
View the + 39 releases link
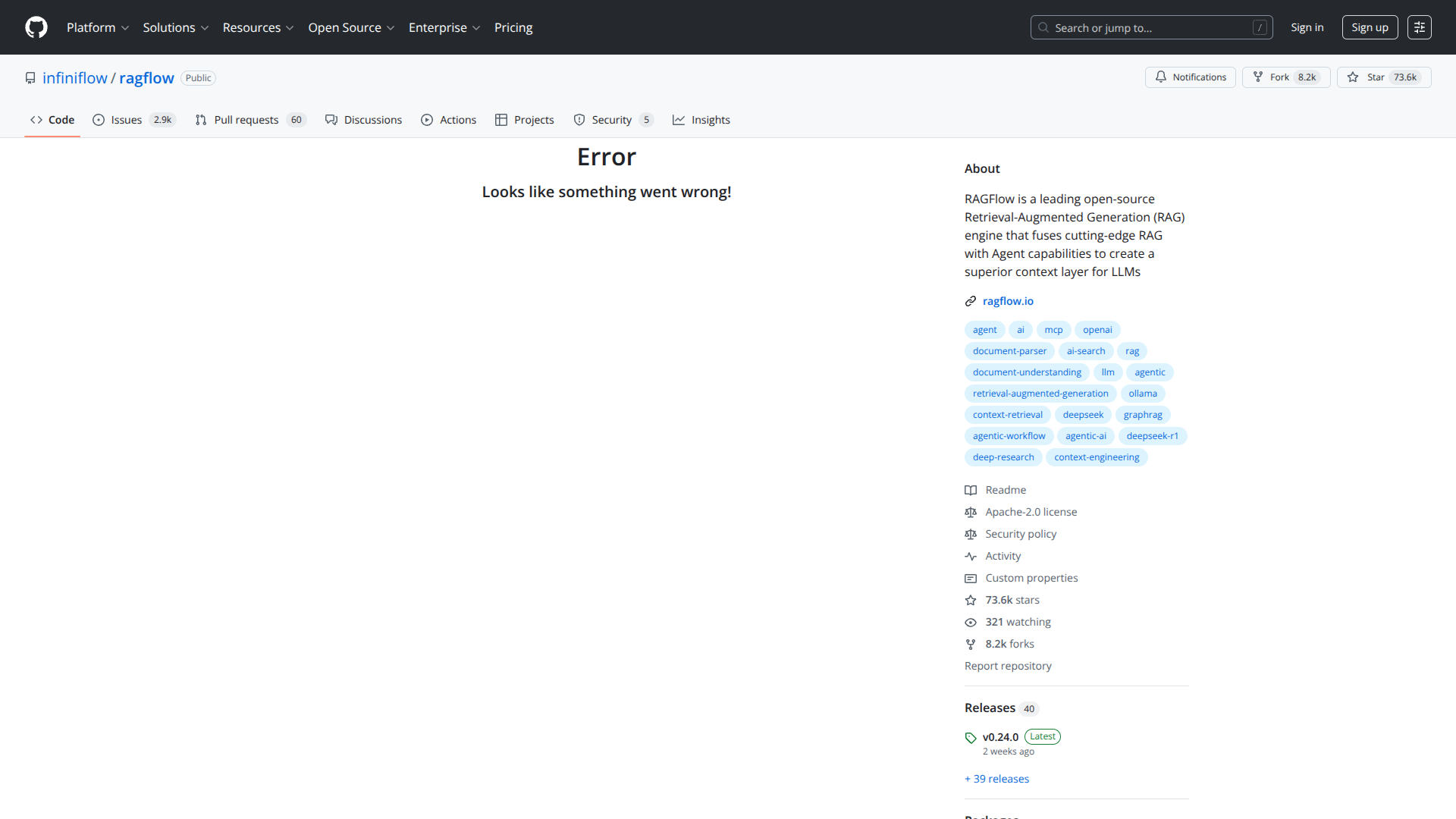(x=996, y=779)
